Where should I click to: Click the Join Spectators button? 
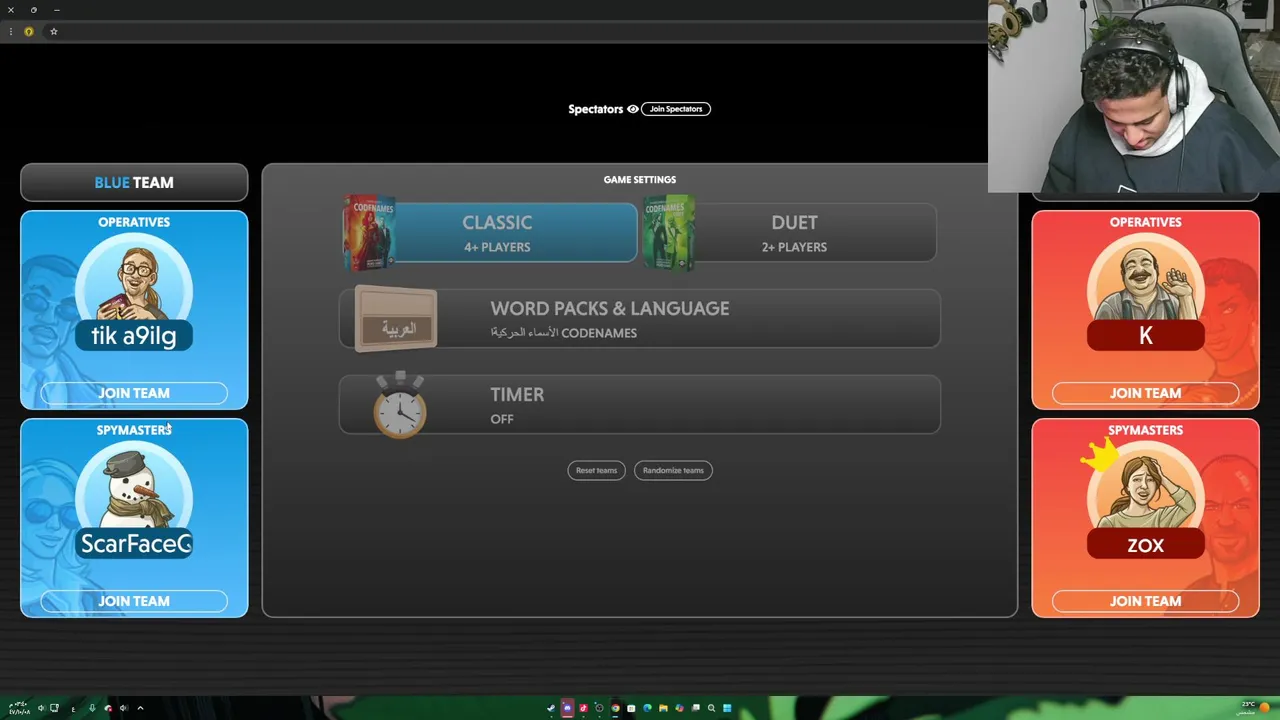click(676, 109)
